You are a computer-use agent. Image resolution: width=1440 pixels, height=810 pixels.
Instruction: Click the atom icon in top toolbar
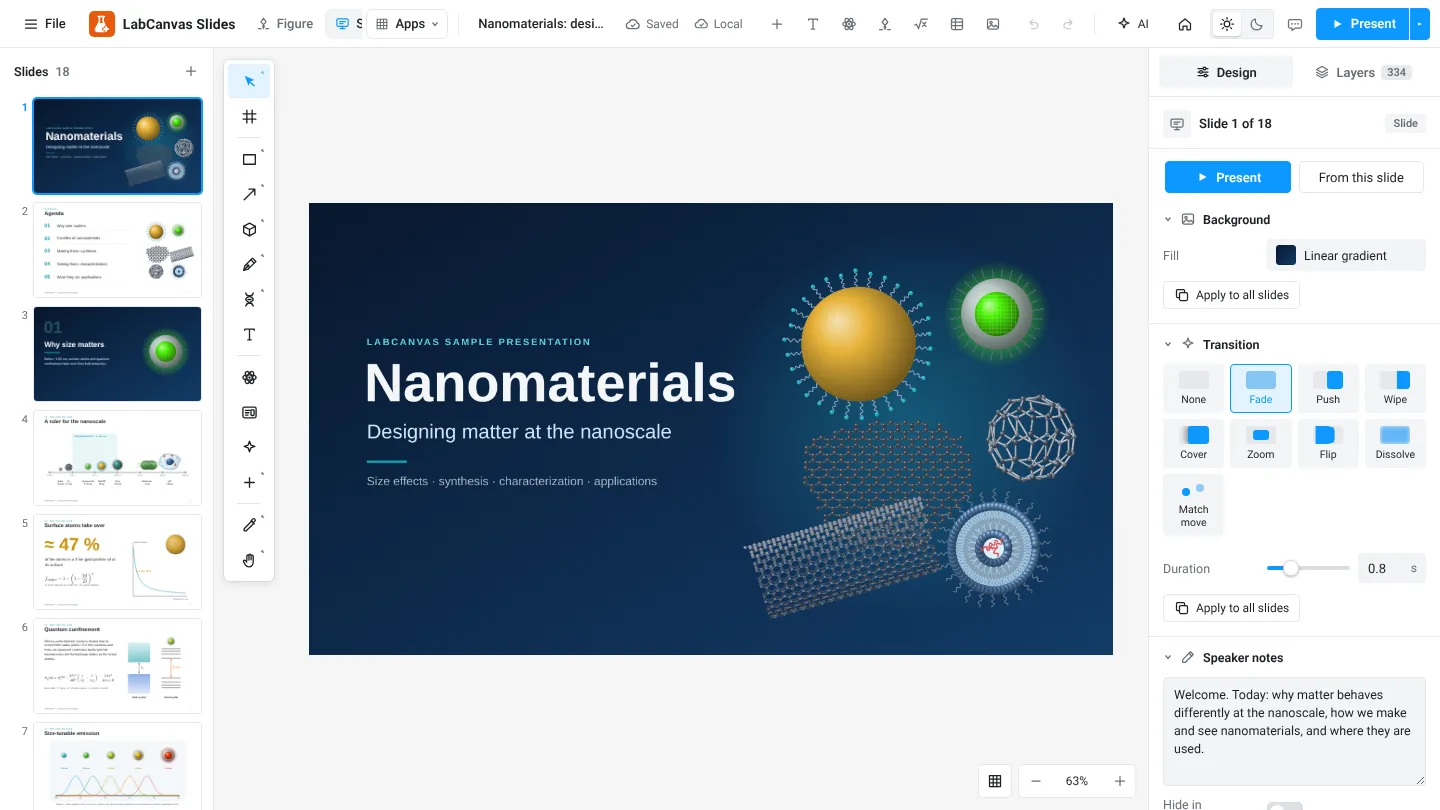pos(849,24)
